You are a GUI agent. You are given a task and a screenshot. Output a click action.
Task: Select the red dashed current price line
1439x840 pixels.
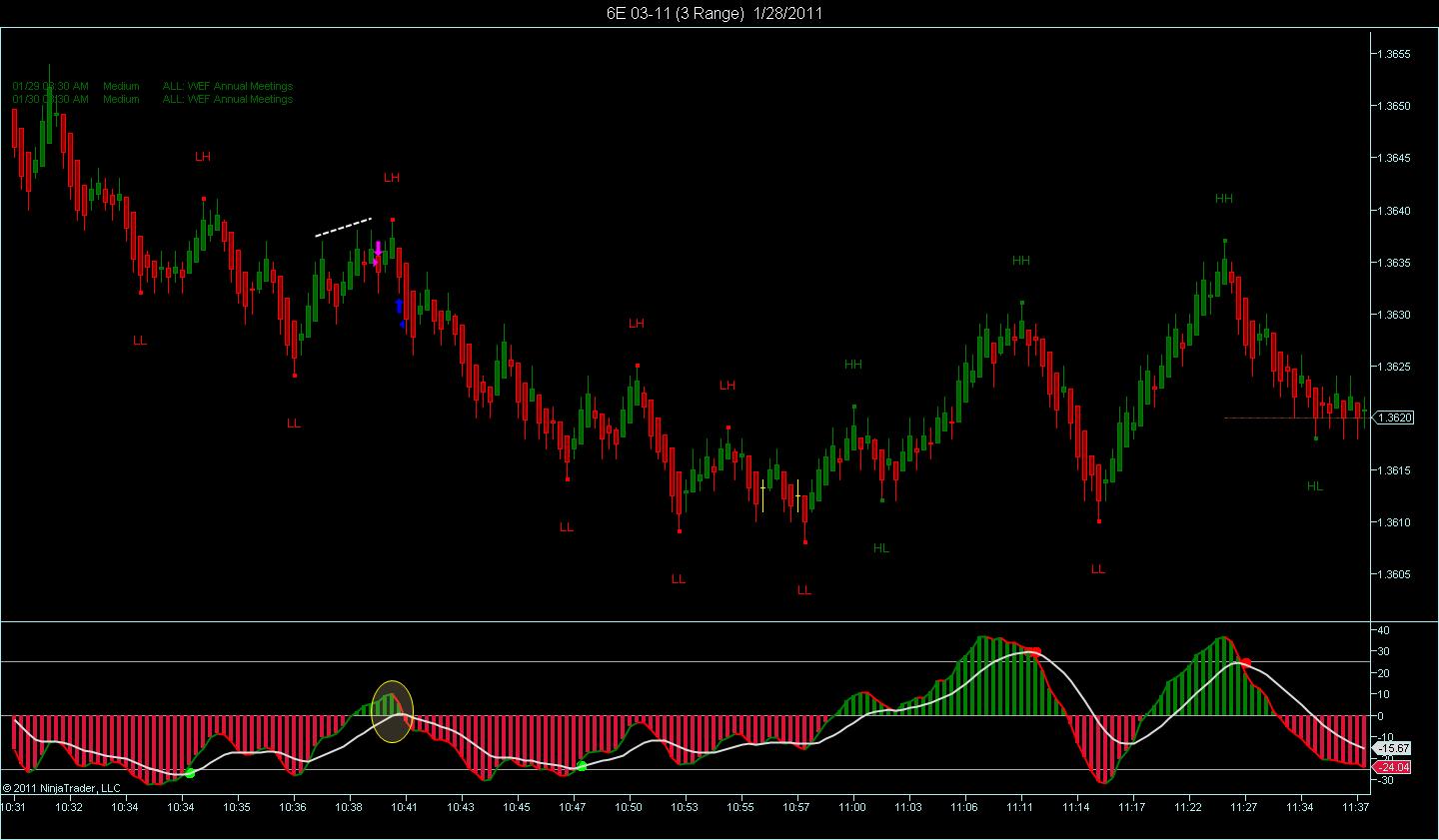1296,418
